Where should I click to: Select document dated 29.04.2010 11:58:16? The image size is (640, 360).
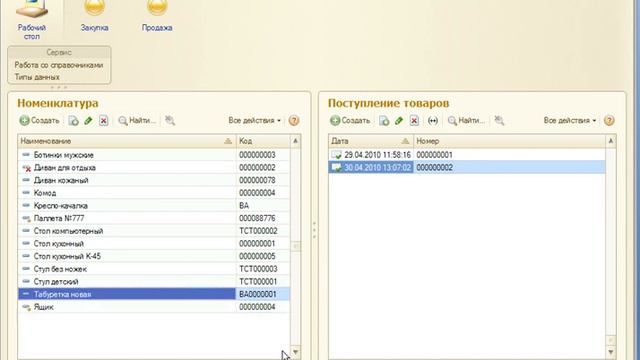pyautogui.click(x=467, y=155)
